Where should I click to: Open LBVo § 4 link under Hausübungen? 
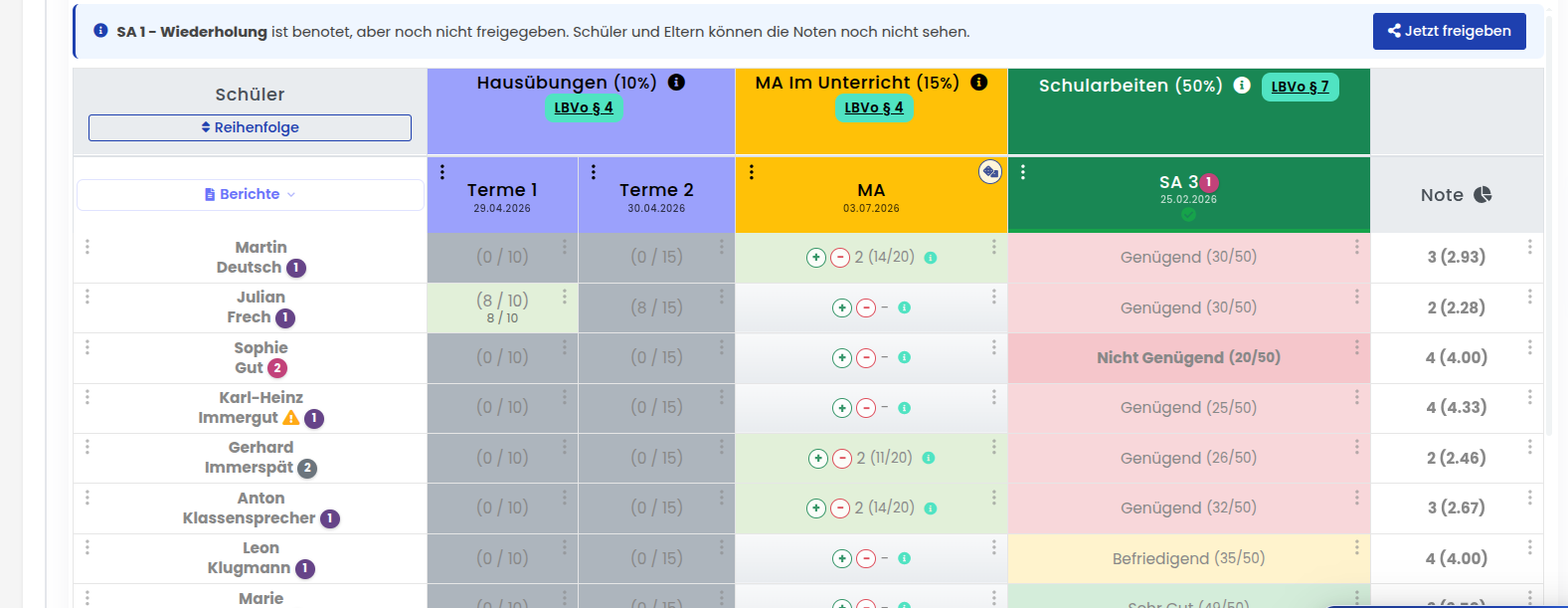[584, 107]
